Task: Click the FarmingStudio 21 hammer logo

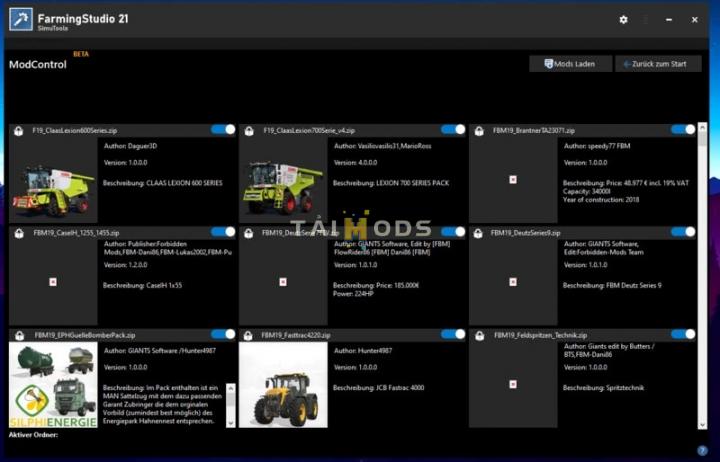Action: [x=21, y=20]
